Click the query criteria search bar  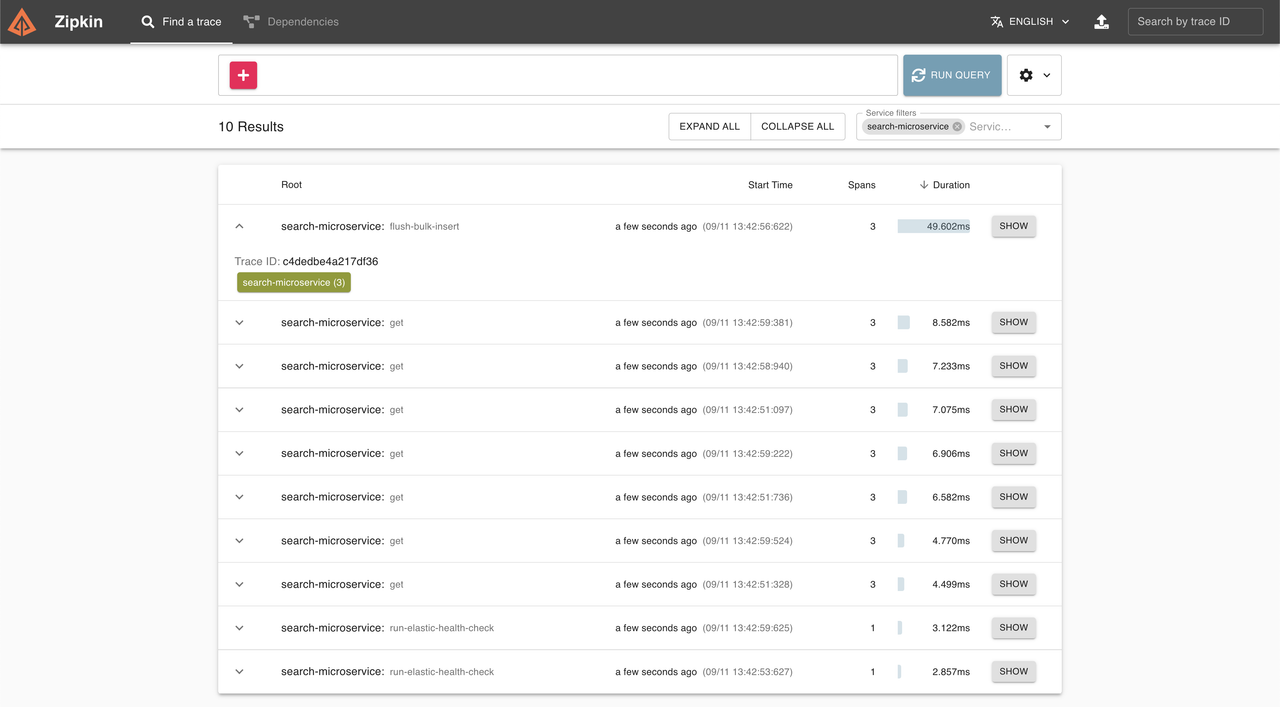[558, 75]
